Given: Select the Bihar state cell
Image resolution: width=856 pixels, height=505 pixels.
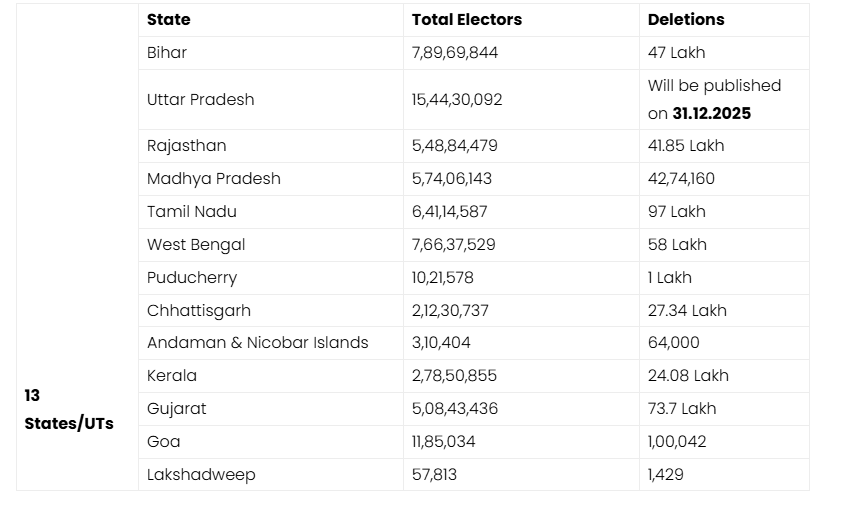Looking at the screenshot, I should pyautogui.click(x=167, y=52).
